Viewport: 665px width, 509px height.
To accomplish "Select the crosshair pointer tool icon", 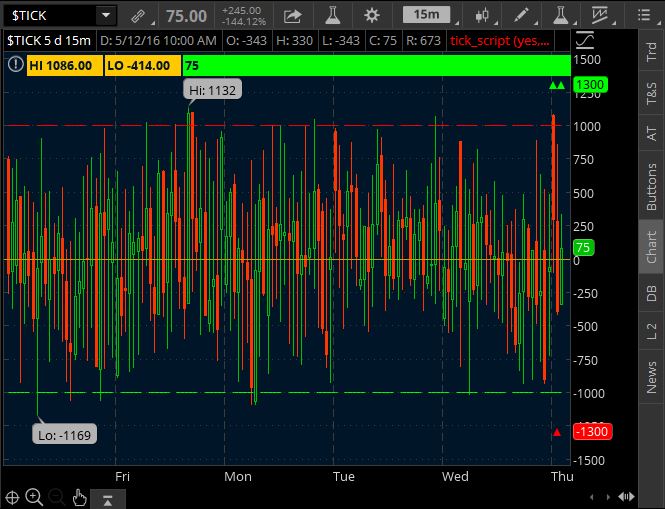I will (12, 498).
